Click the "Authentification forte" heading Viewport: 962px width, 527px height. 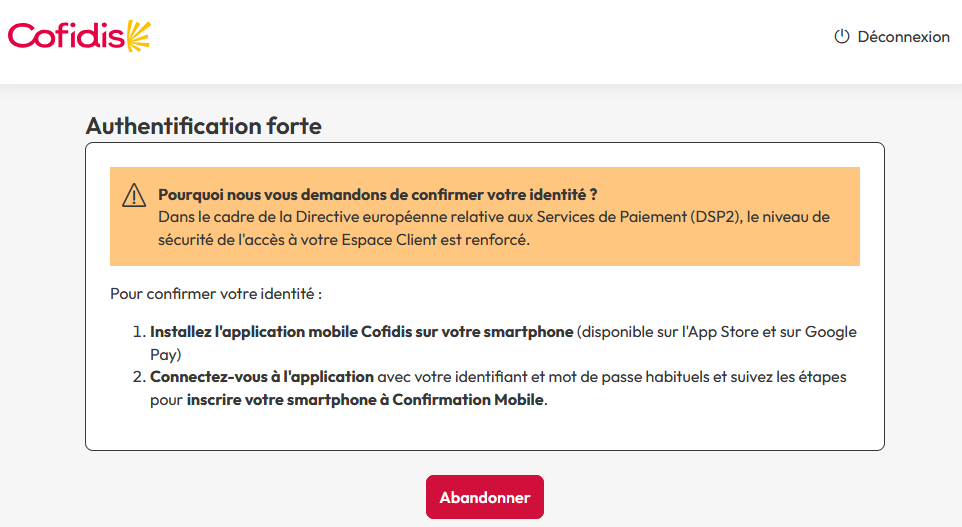click(x=204, y=126)
